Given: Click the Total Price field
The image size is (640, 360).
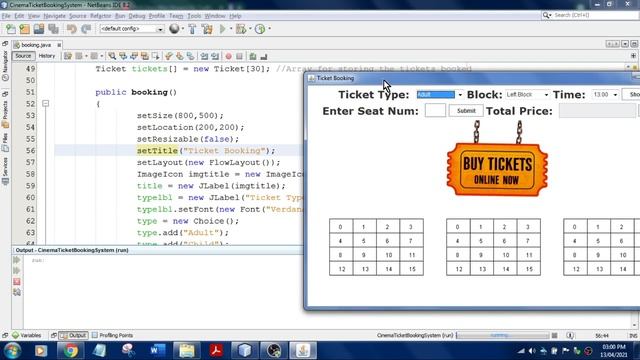Looking at the screenshot, I should tap(597, 111).
